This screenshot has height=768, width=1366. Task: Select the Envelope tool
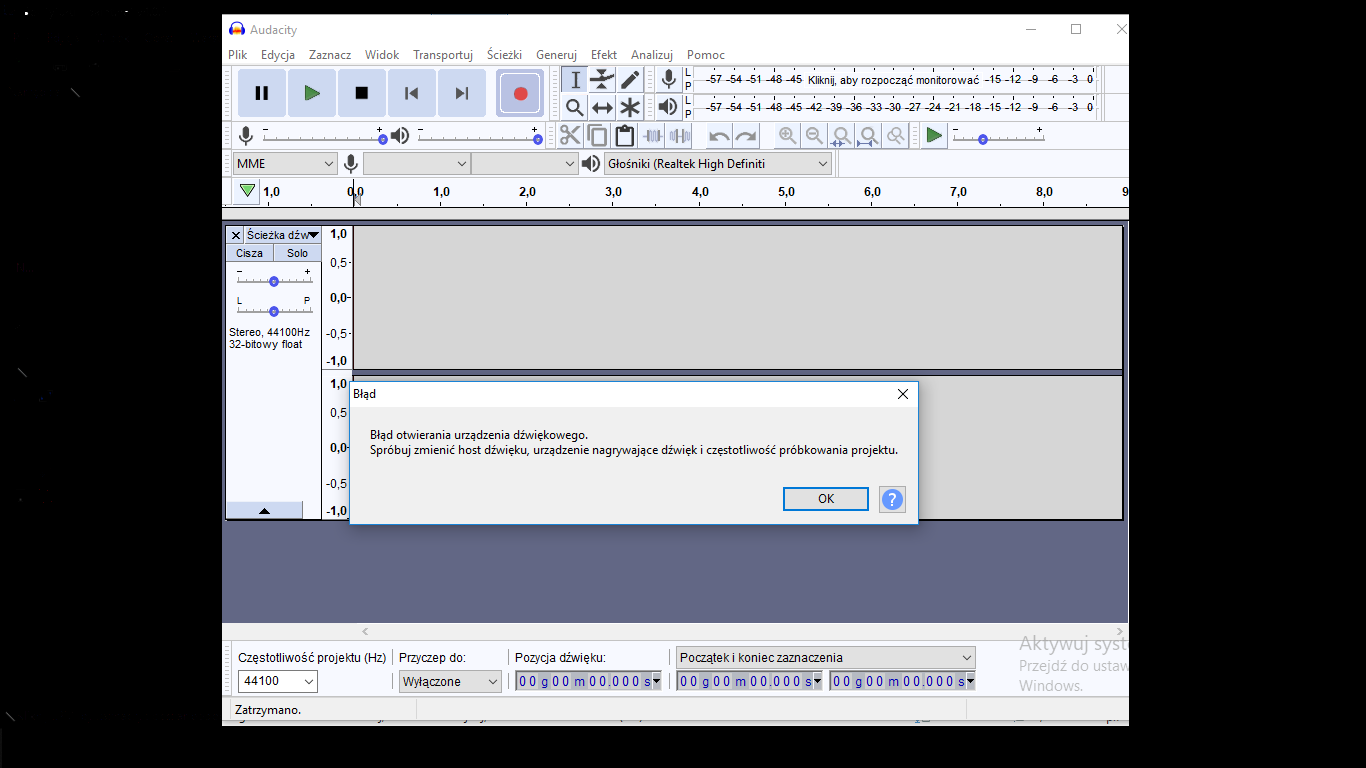point(602,80)
